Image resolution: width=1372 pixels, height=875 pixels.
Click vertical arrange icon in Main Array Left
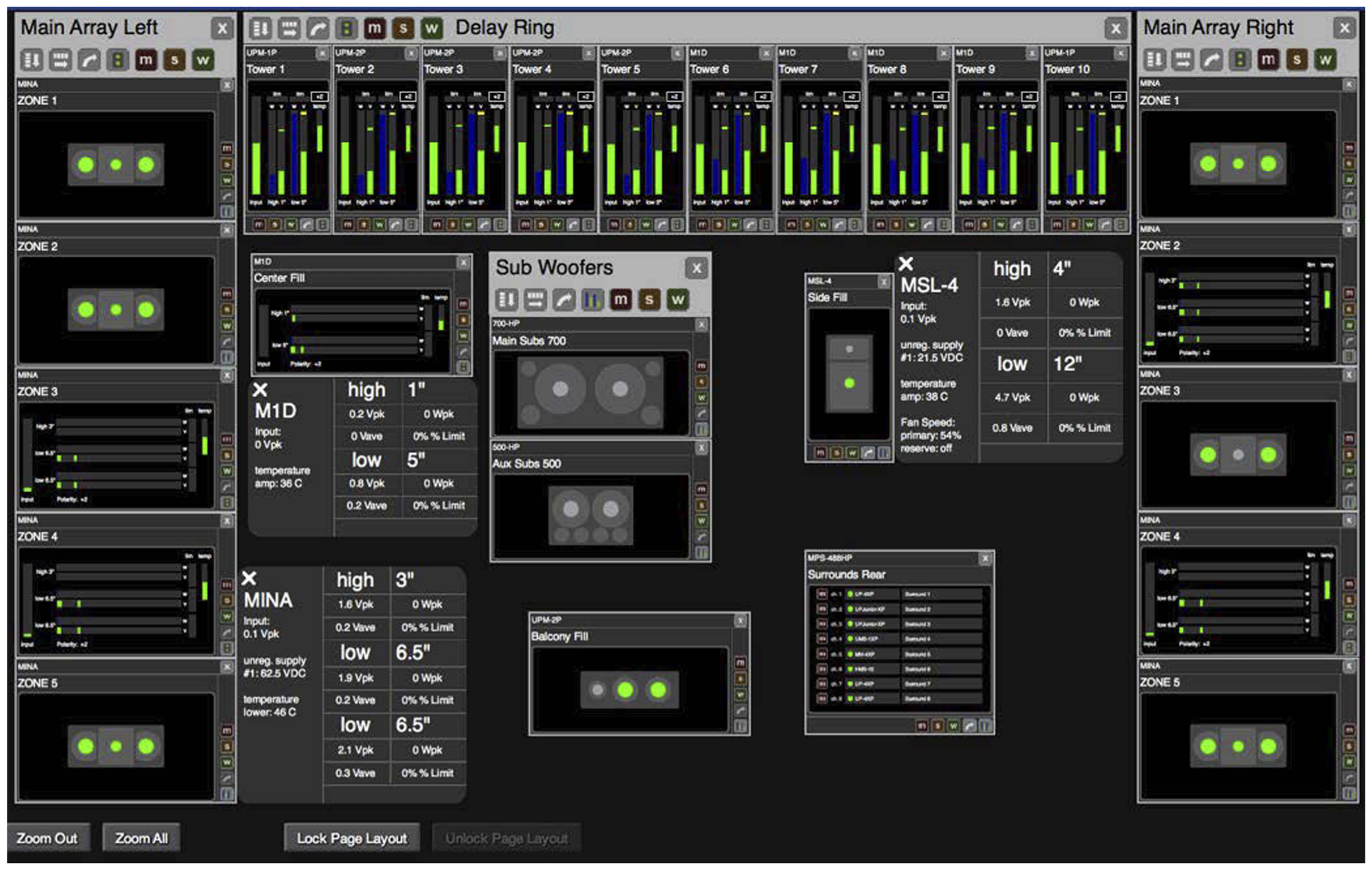32,61
